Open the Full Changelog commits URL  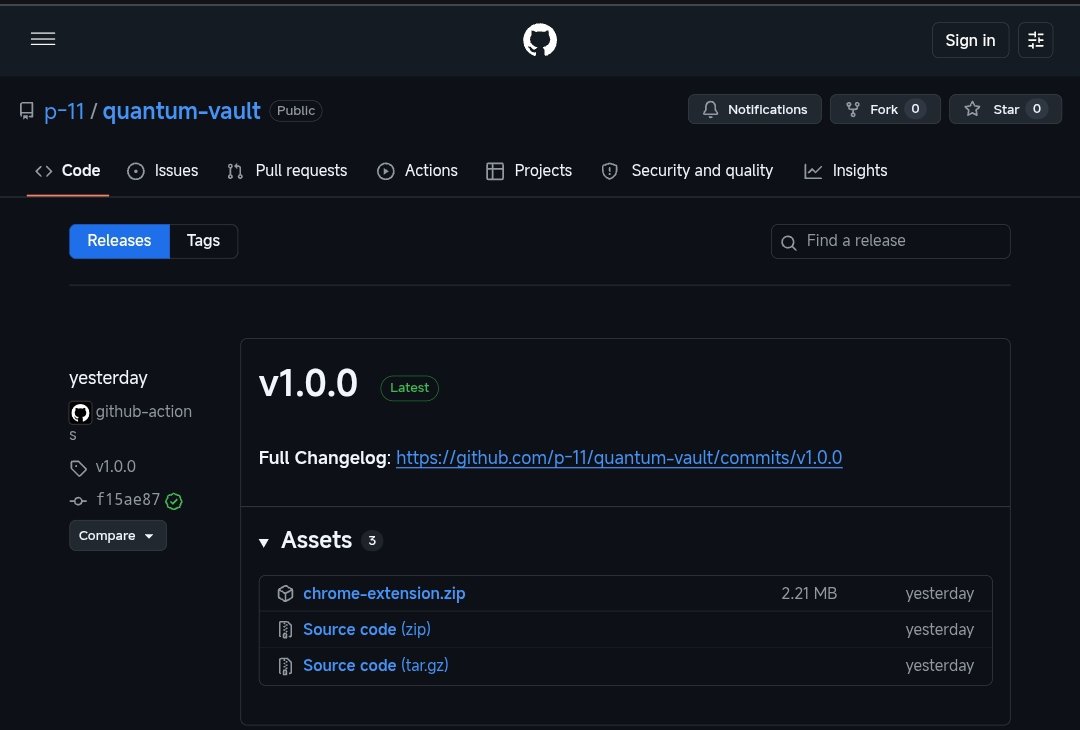tap(619, 458)
